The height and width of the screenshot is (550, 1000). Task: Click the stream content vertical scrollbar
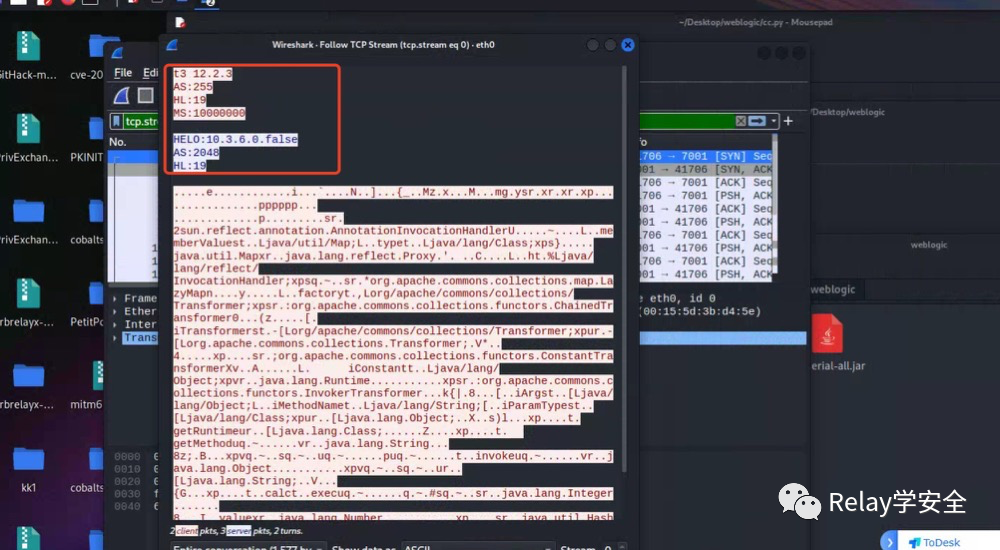tap(624, 268)
